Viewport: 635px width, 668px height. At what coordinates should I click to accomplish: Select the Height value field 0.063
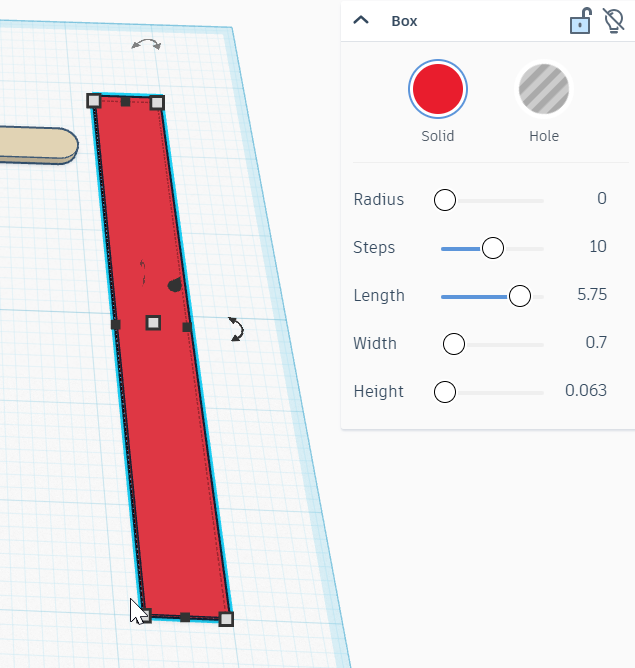point(585,392)
